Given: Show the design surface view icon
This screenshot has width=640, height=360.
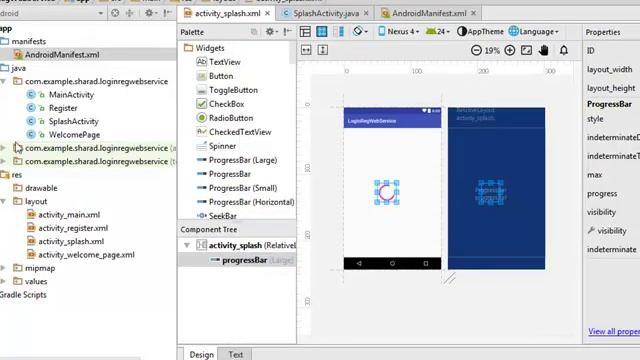Looking at the screenshot, I should pyautogui.click(x=305, y=31).
